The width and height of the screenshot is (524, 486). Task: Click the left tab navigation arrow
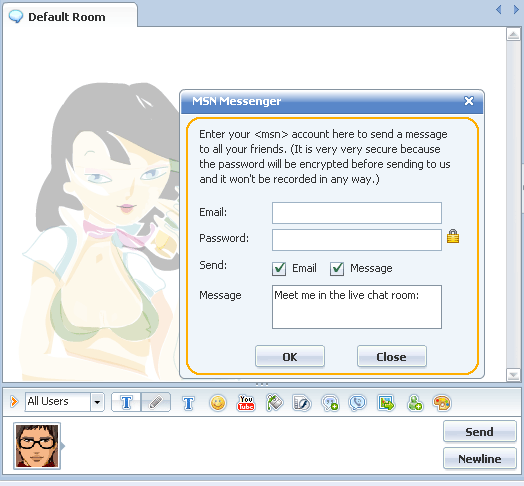(x=499, y=9)
